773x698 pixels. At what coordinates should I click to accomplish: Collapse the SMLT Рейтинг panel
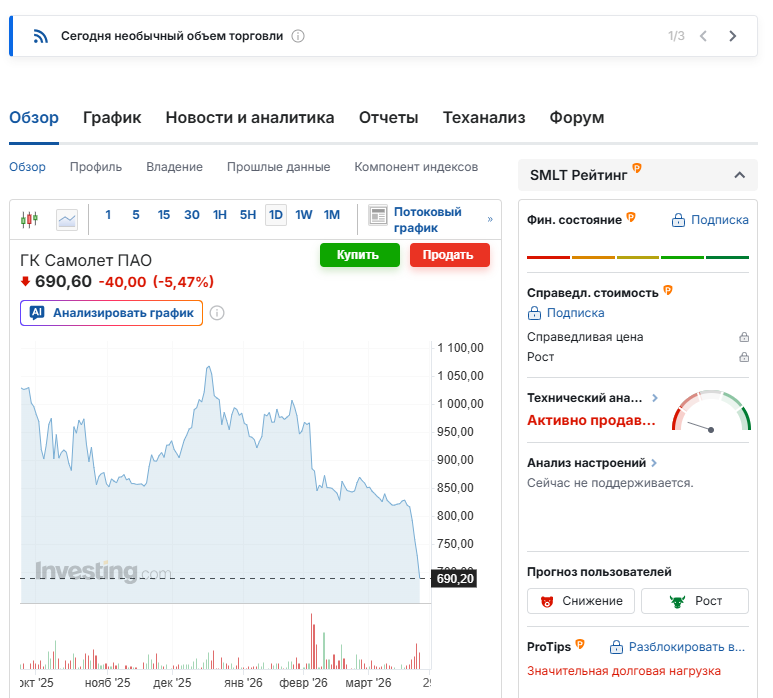(x=739, y=175)
